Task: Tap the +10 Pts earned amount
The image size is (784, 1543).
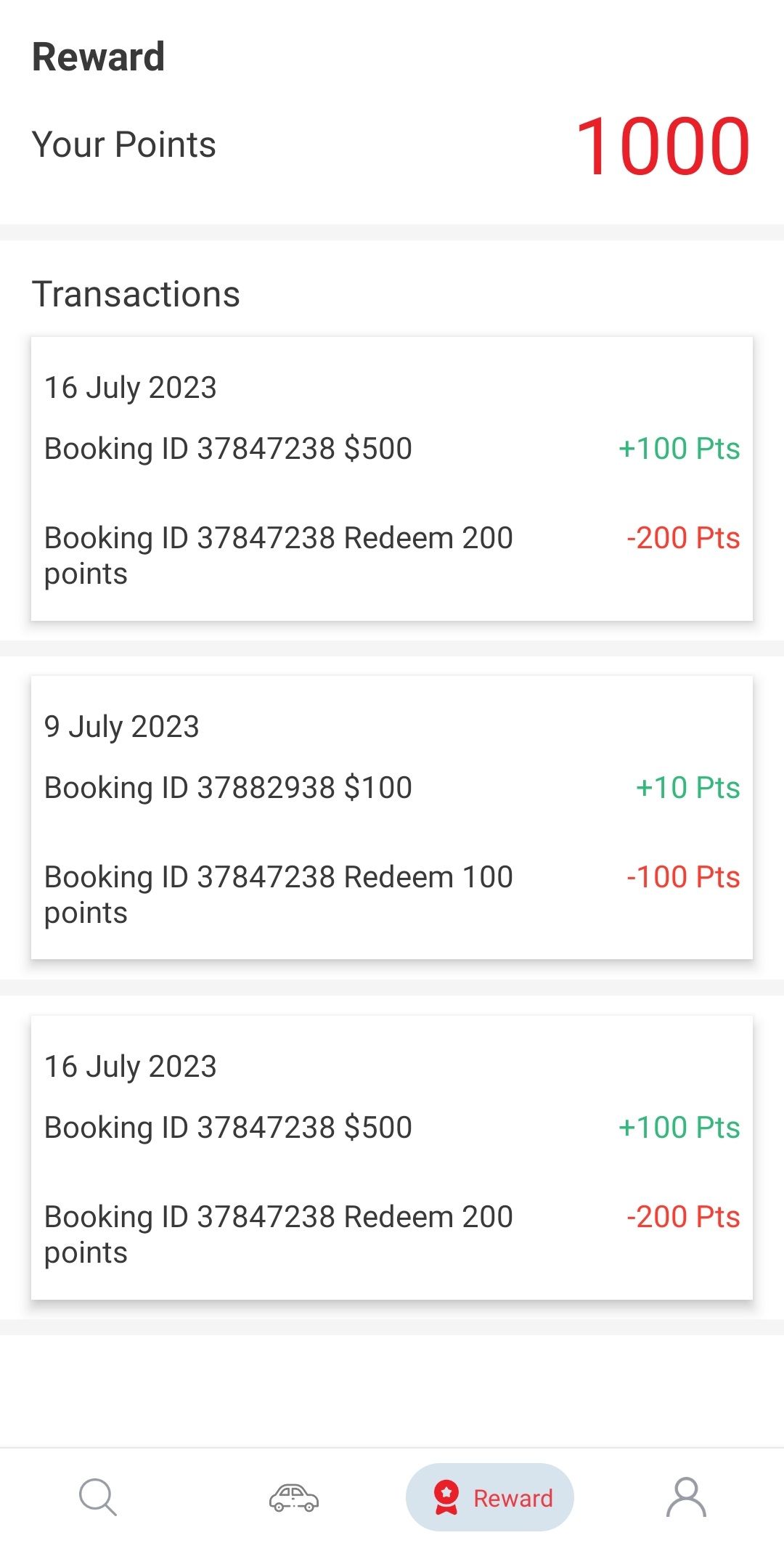Action: click(687, 788)
